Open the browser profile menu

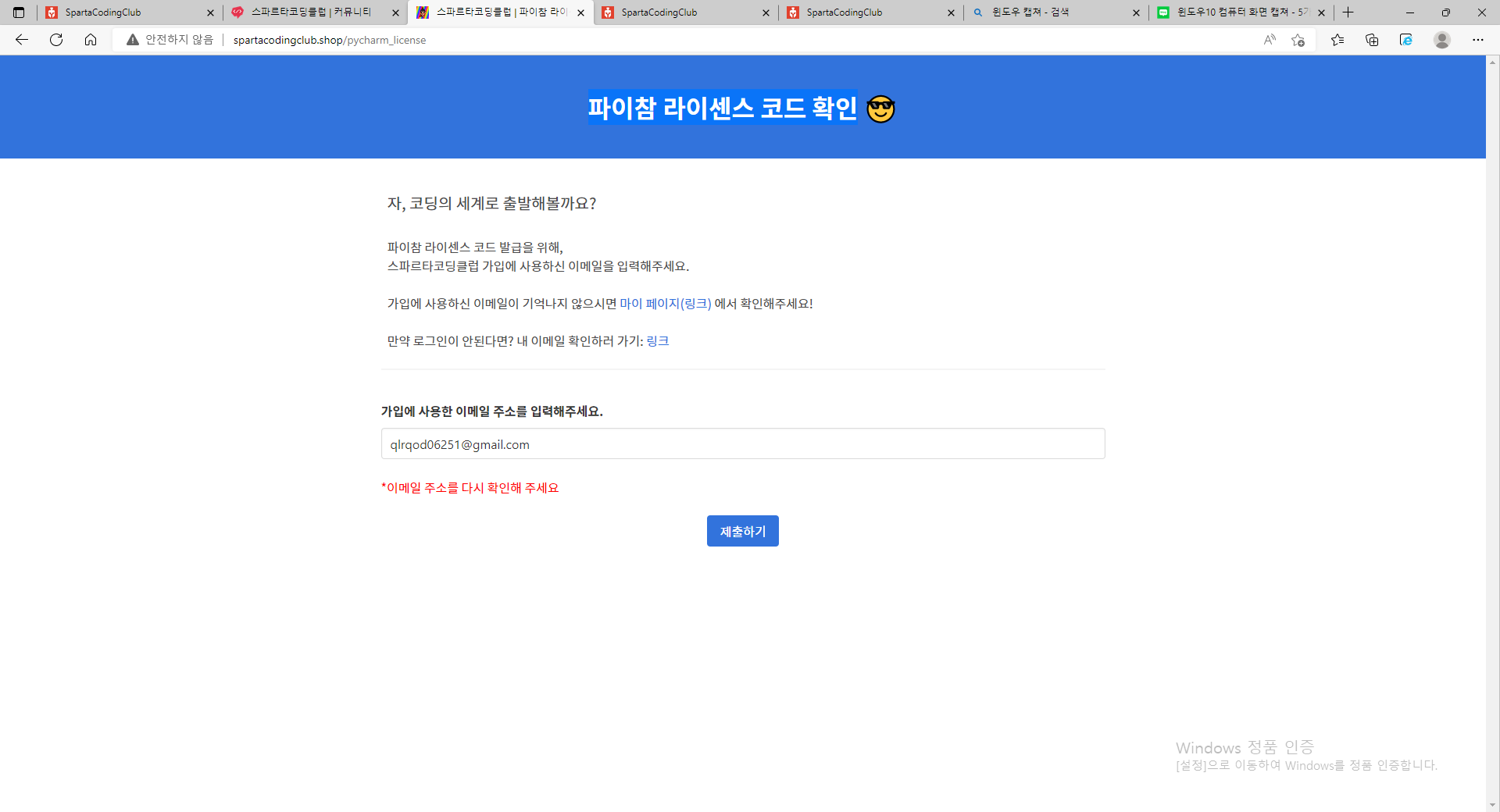tap(1442, 40)
